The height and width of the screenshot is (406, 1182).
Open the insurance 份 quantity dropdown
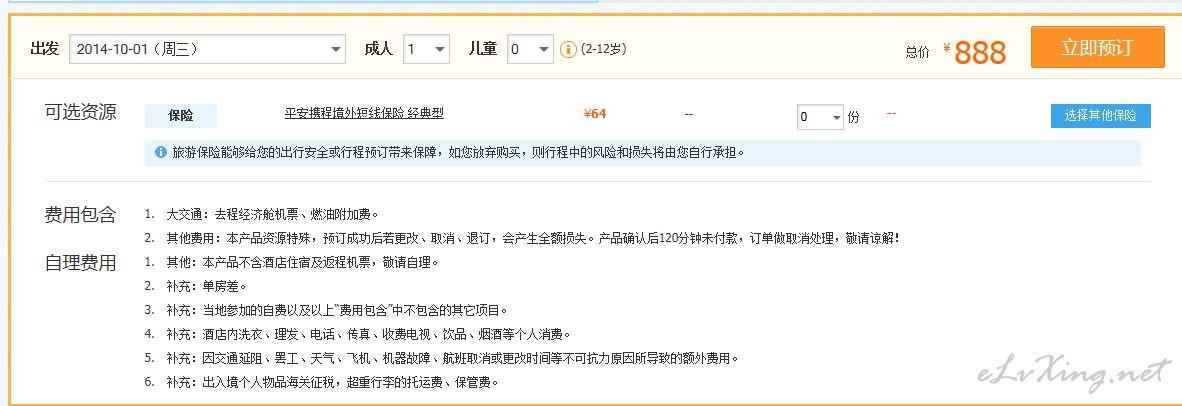(819, 117)
